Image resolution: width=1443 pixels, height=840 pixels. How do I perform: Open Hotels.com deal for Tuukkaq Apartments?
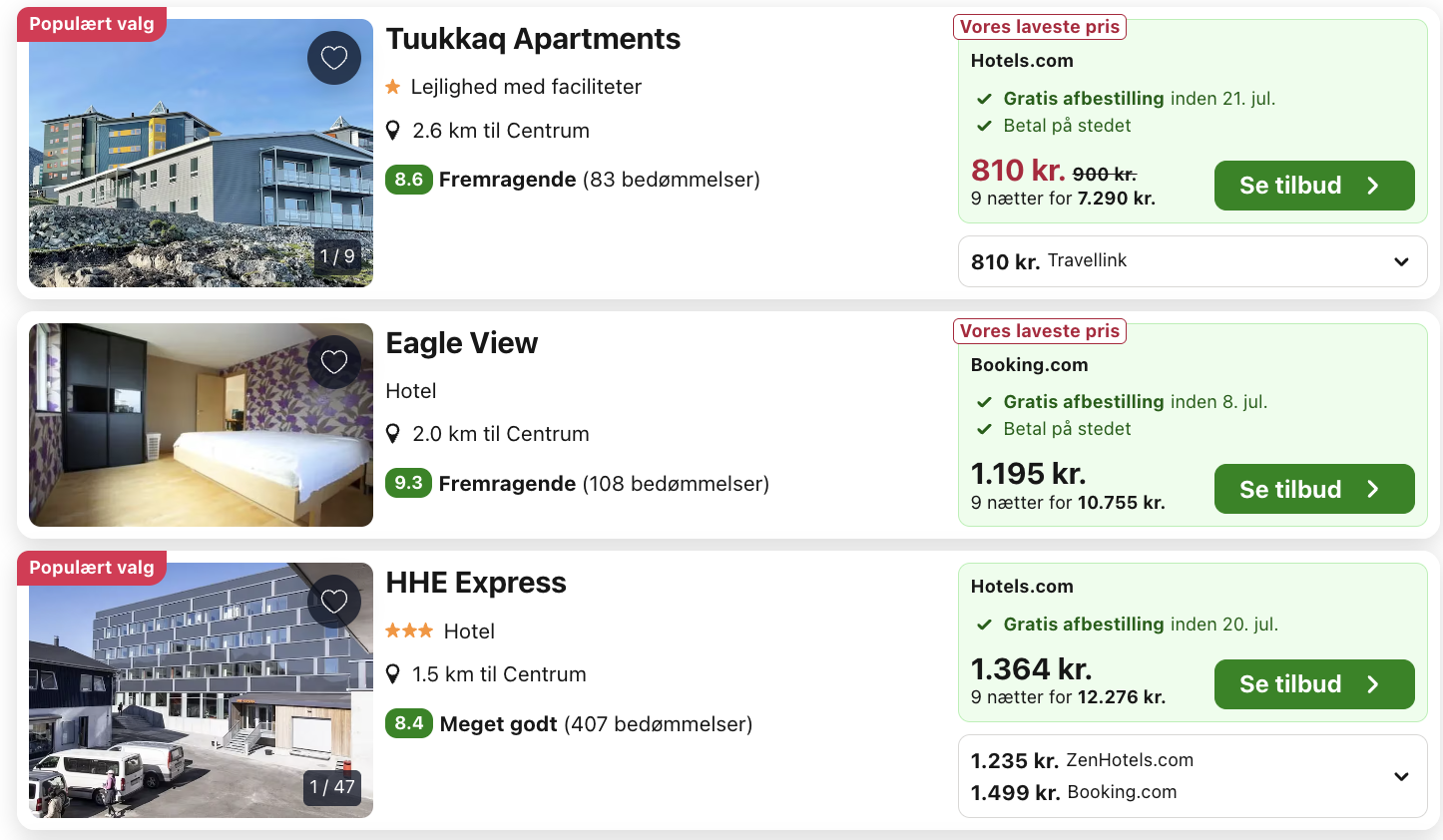click(1313, 186)
